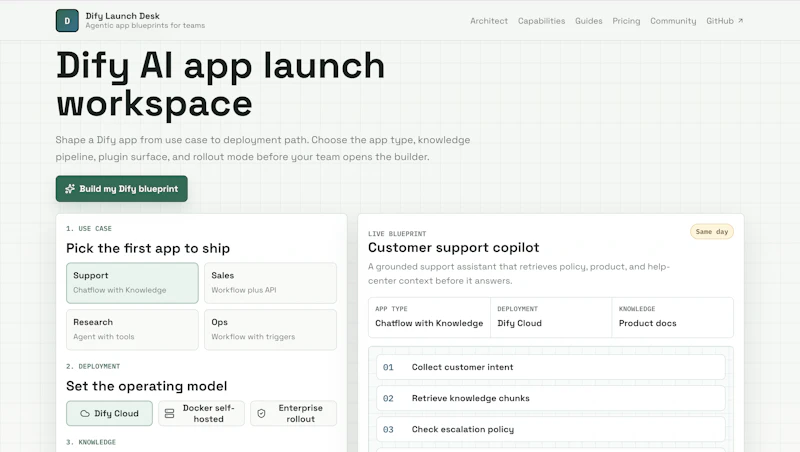Click the "Agentic app blueprints for teams" tagline
Viewport: 800px width, 452px height.
point(145,26)
